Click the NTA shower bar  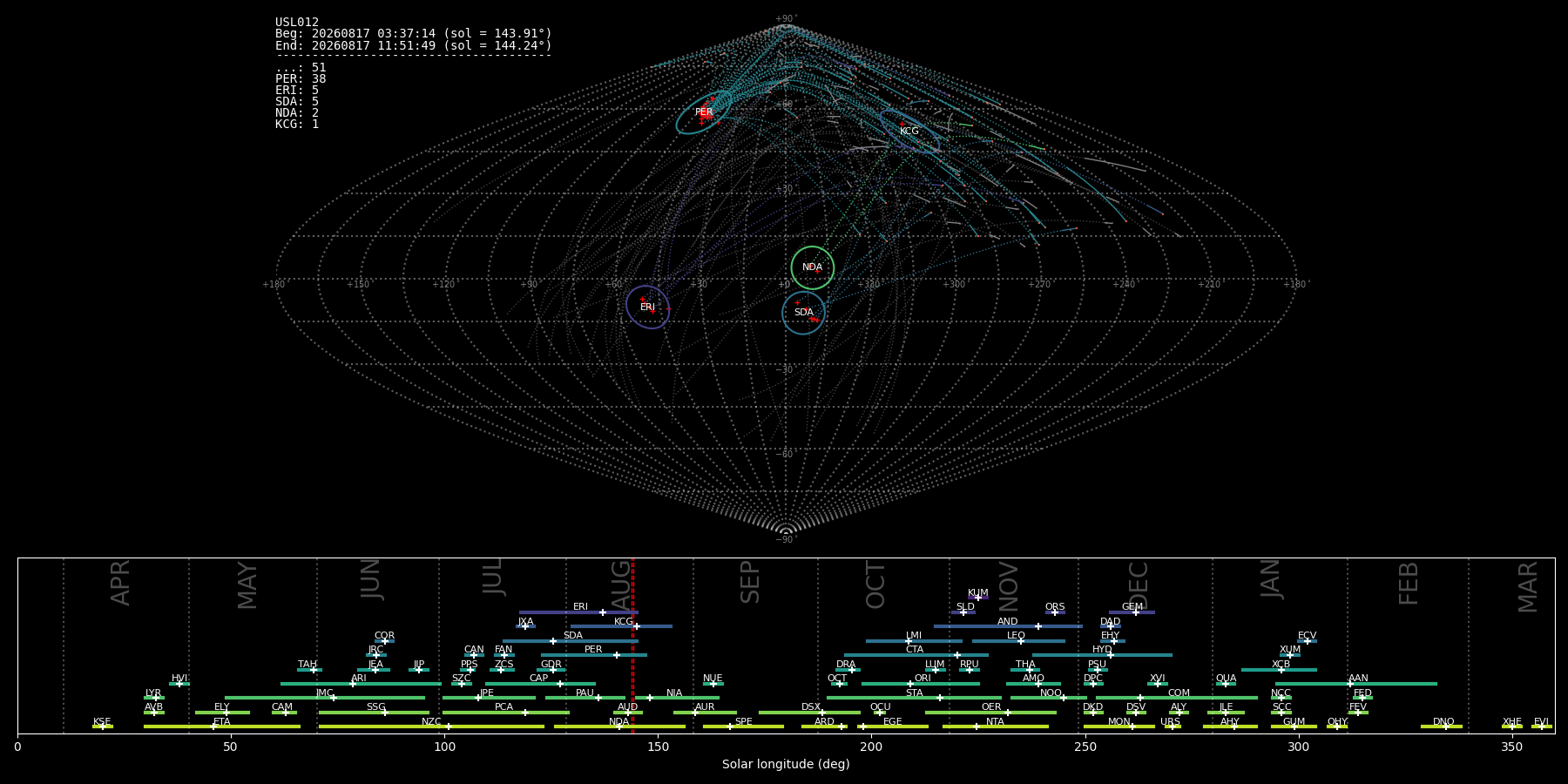[x=996, y=727]
